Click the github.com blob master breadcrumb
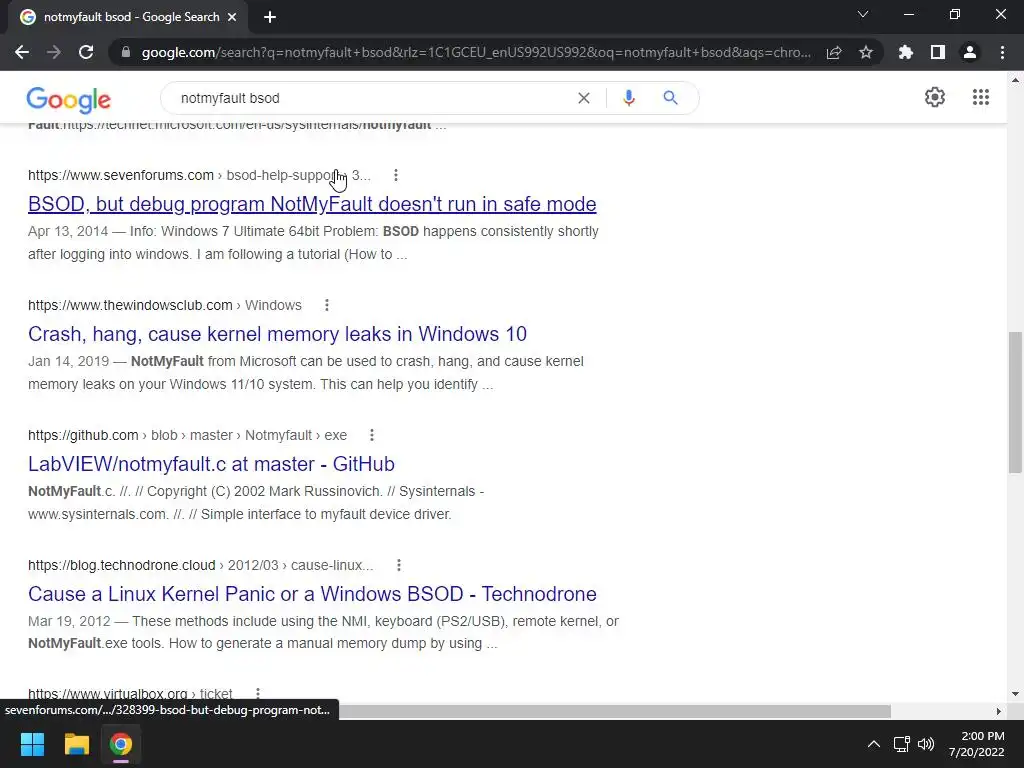Screen dimensions: 1024x768 [187, 435]
